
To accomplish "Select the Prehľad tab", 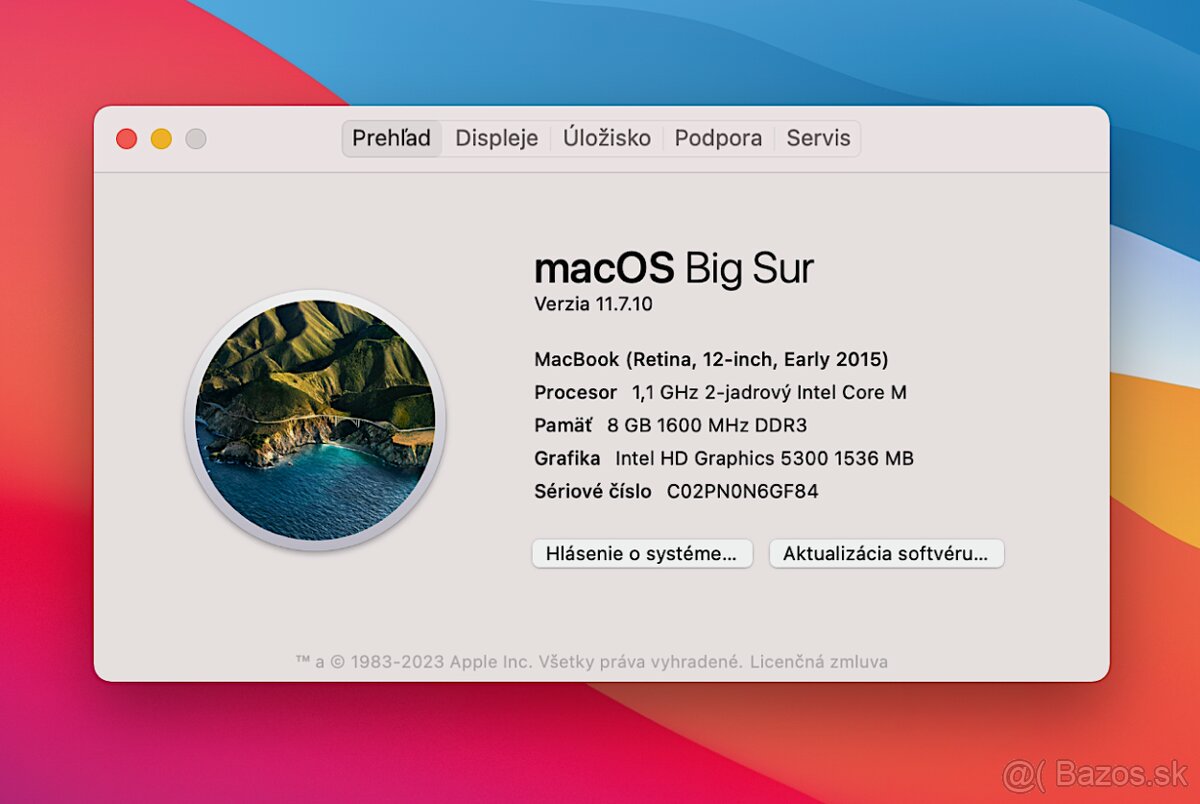I will (x=390, y=138).
